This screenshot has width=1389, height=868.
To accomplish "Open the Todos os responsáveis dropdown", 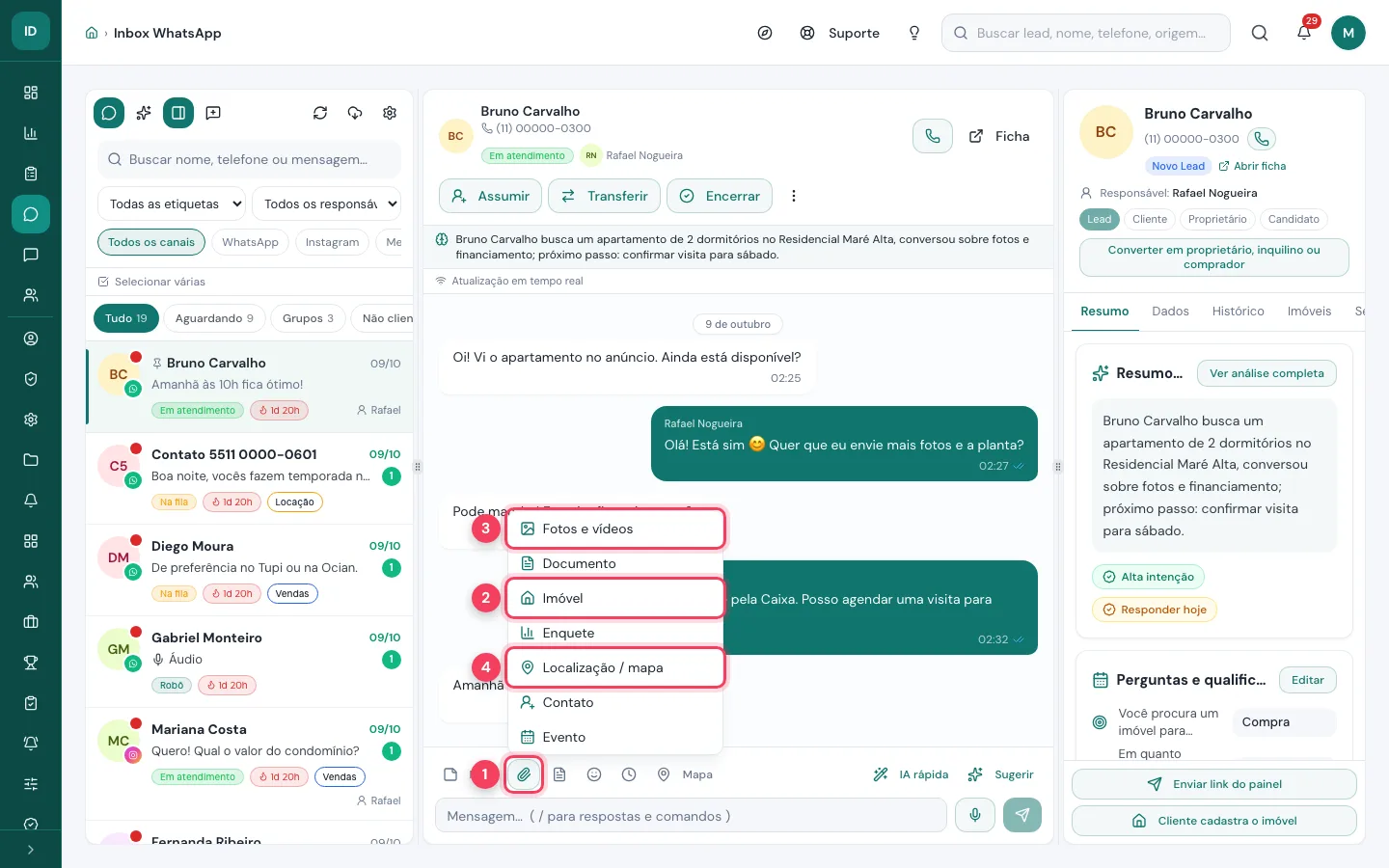I will 326,203.
